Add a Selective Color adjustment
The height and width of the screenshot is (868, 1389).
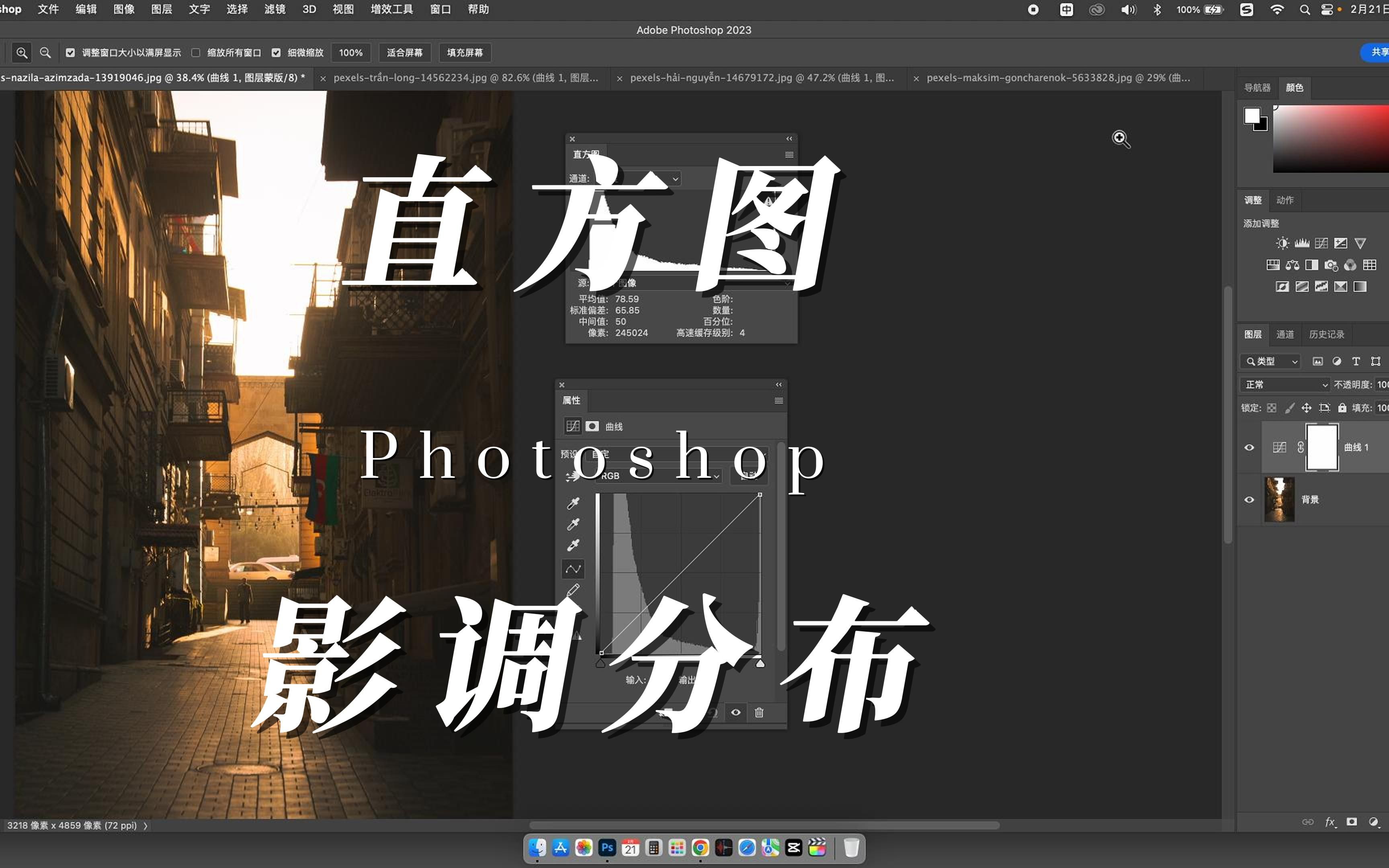(x=1341, y=287)
